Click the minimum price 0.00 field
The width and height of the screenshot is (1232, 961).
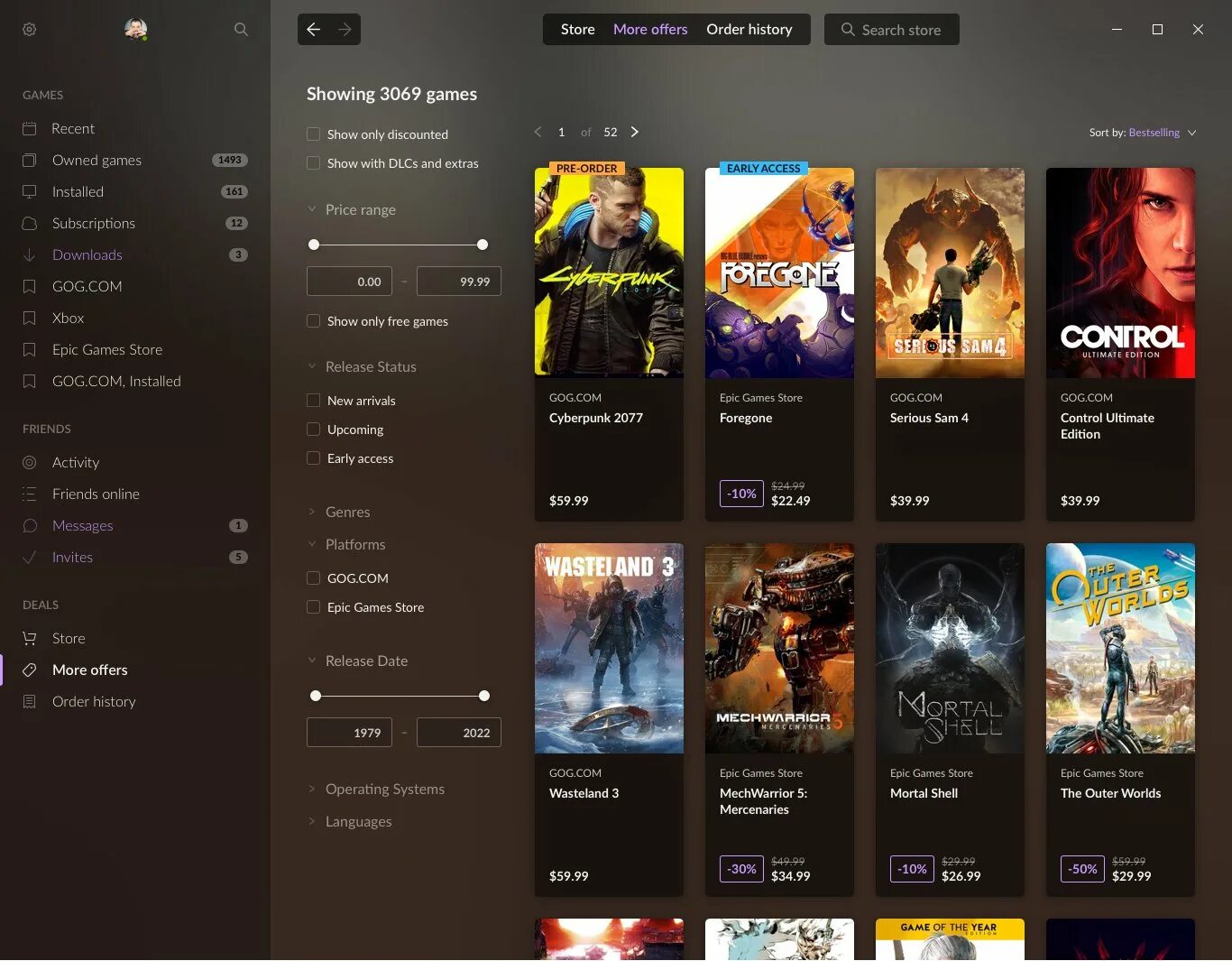click(x=350, y=282)
